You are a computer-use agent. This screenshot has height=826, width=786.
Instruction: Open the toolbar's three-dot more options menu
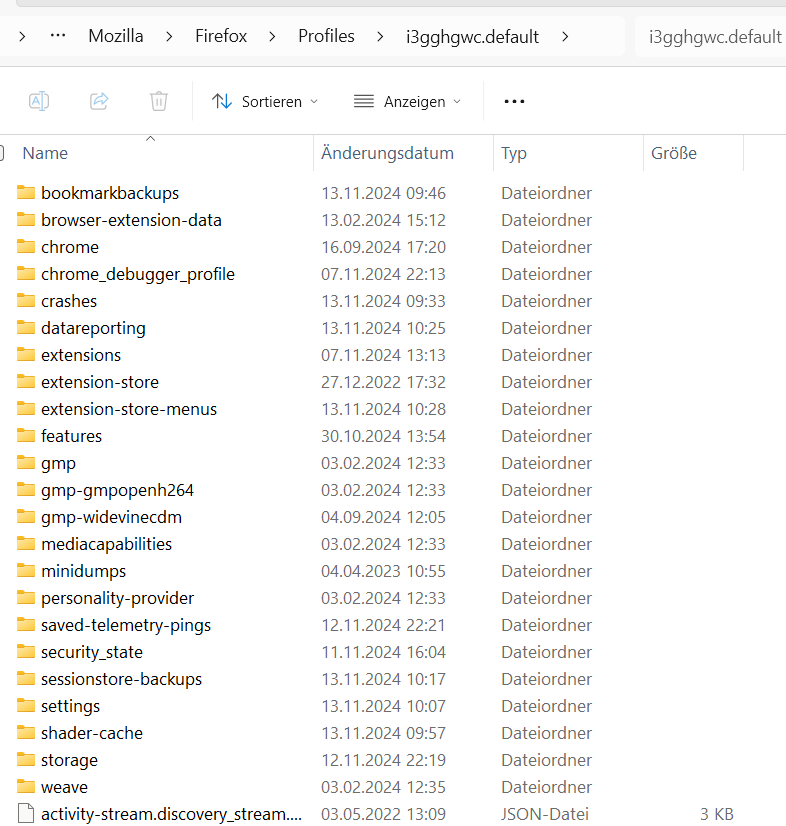[514, 101]
